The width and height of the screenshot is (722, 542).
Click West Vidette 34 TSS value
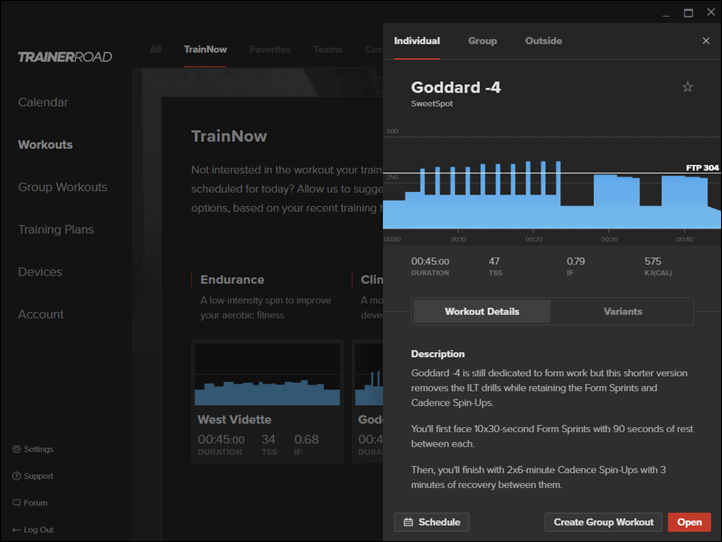click(268, 439)
